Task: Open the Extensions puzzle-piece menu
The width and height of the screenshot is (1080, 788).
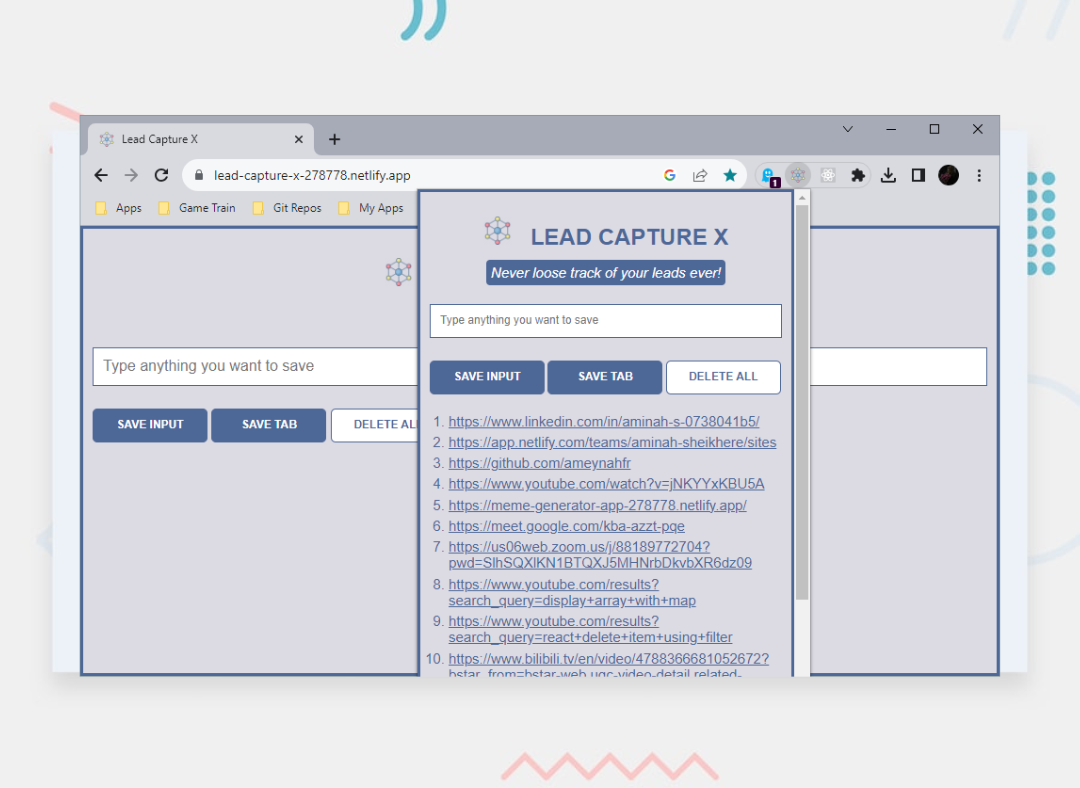Action: tap(858, 175)
